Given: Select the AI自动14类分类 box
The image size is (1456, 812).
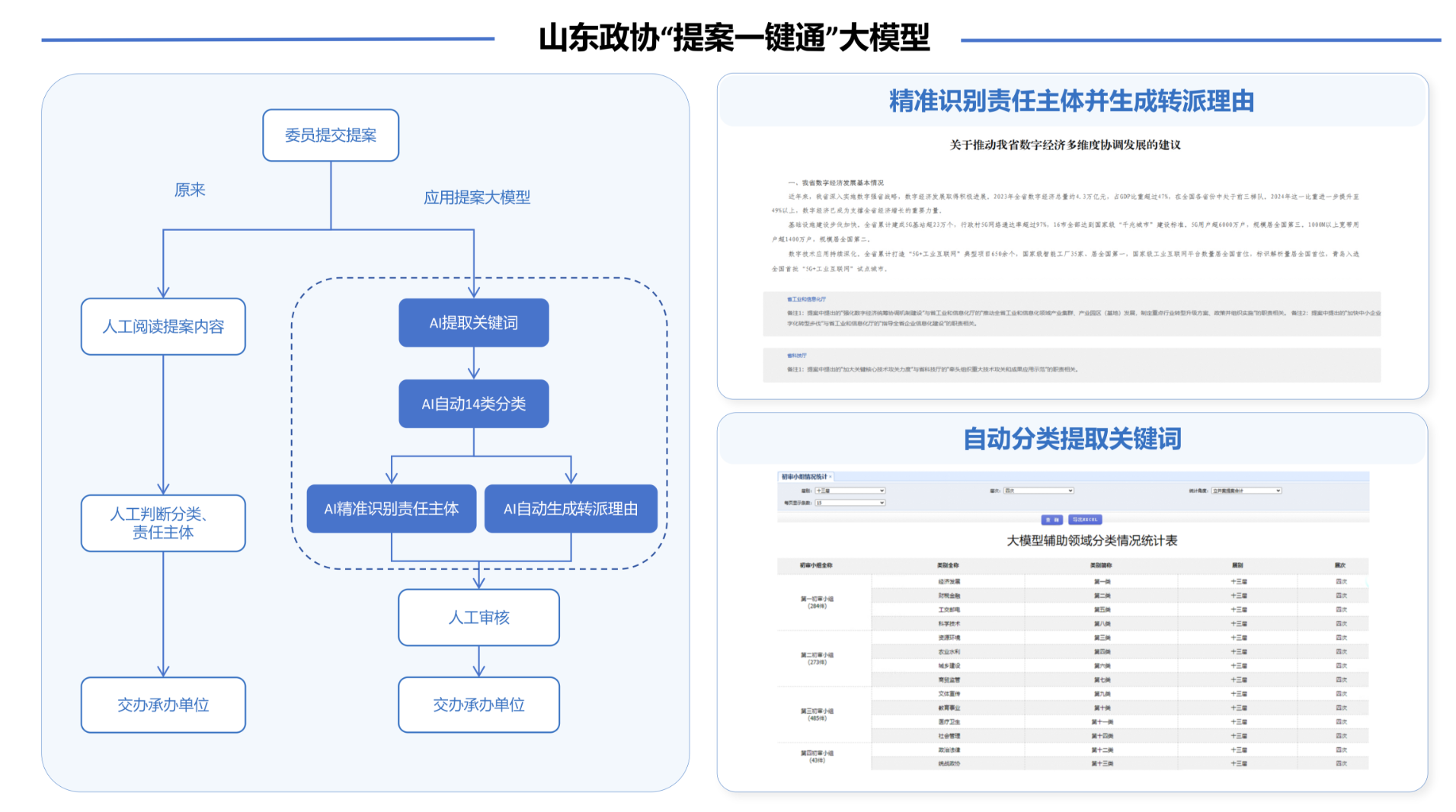Looking at the screenshot, I should (473, 404).
